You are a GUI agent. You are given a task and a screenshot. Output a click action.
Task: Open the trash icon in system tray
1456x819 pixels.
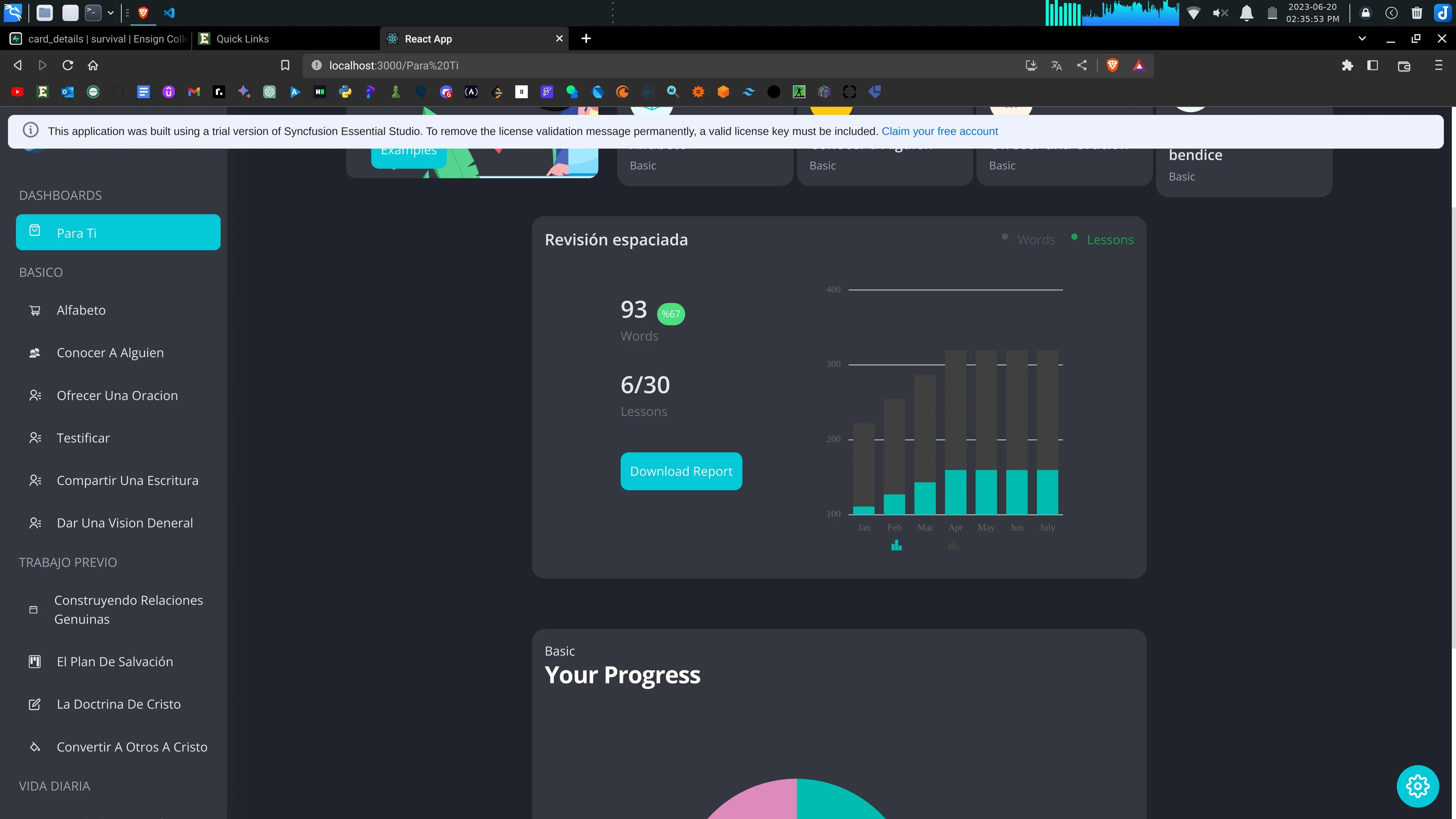pyautogui.click(x=1417, y=13)
